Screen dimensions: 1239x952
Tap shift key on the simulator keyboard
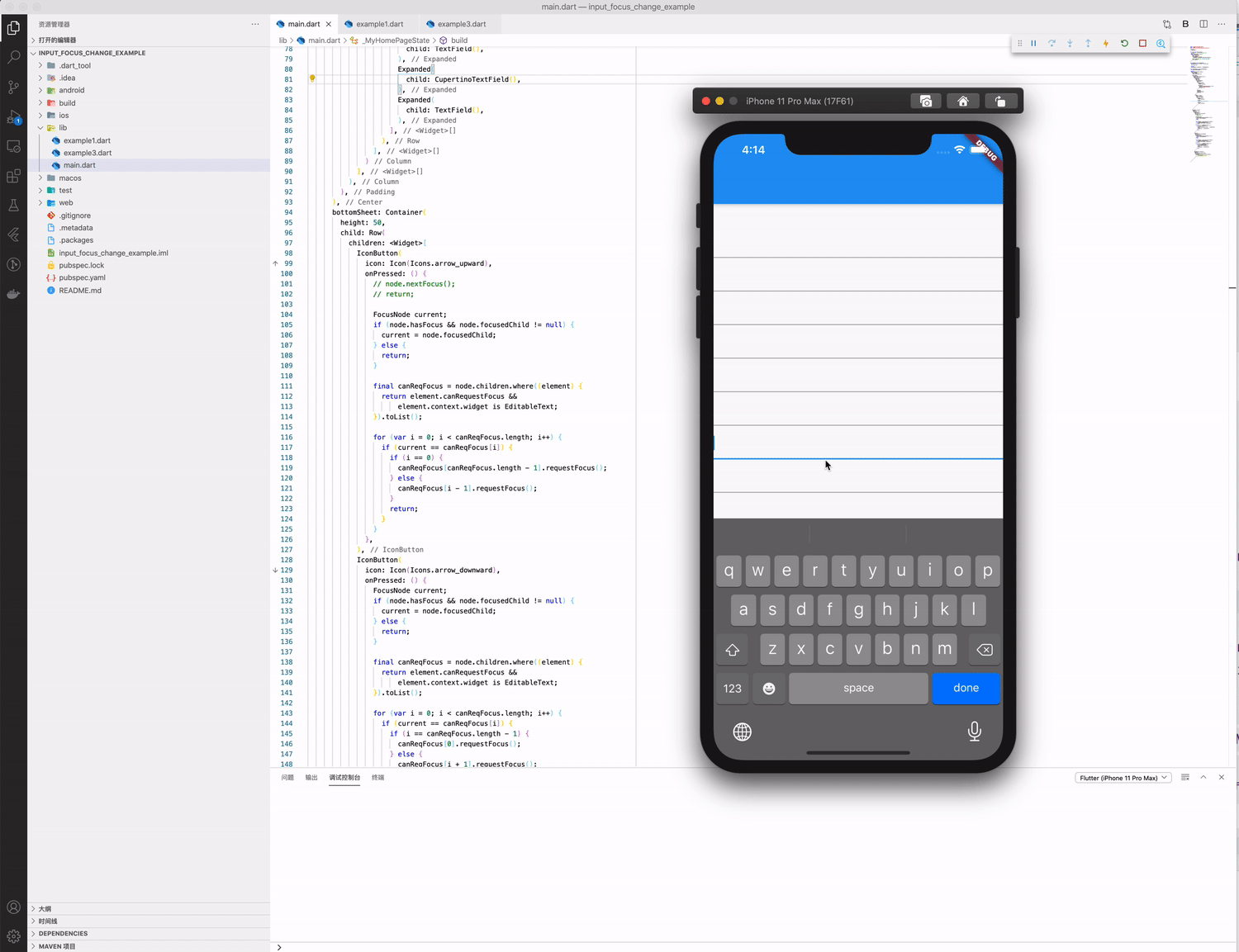(x=732, y=650)
